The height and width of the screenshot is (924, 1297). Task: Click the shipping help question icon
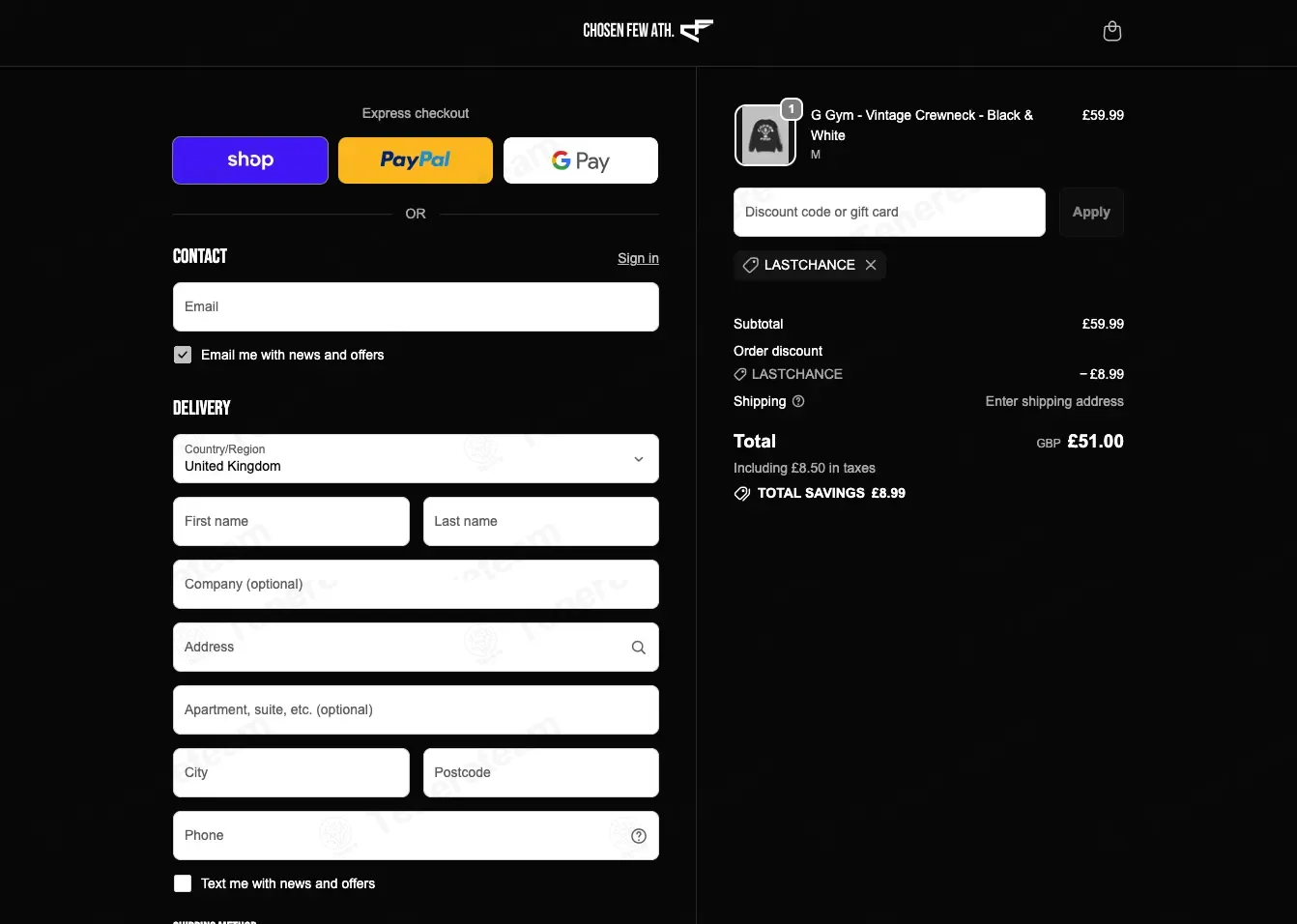pyautogui.click(x=798, y=401)
